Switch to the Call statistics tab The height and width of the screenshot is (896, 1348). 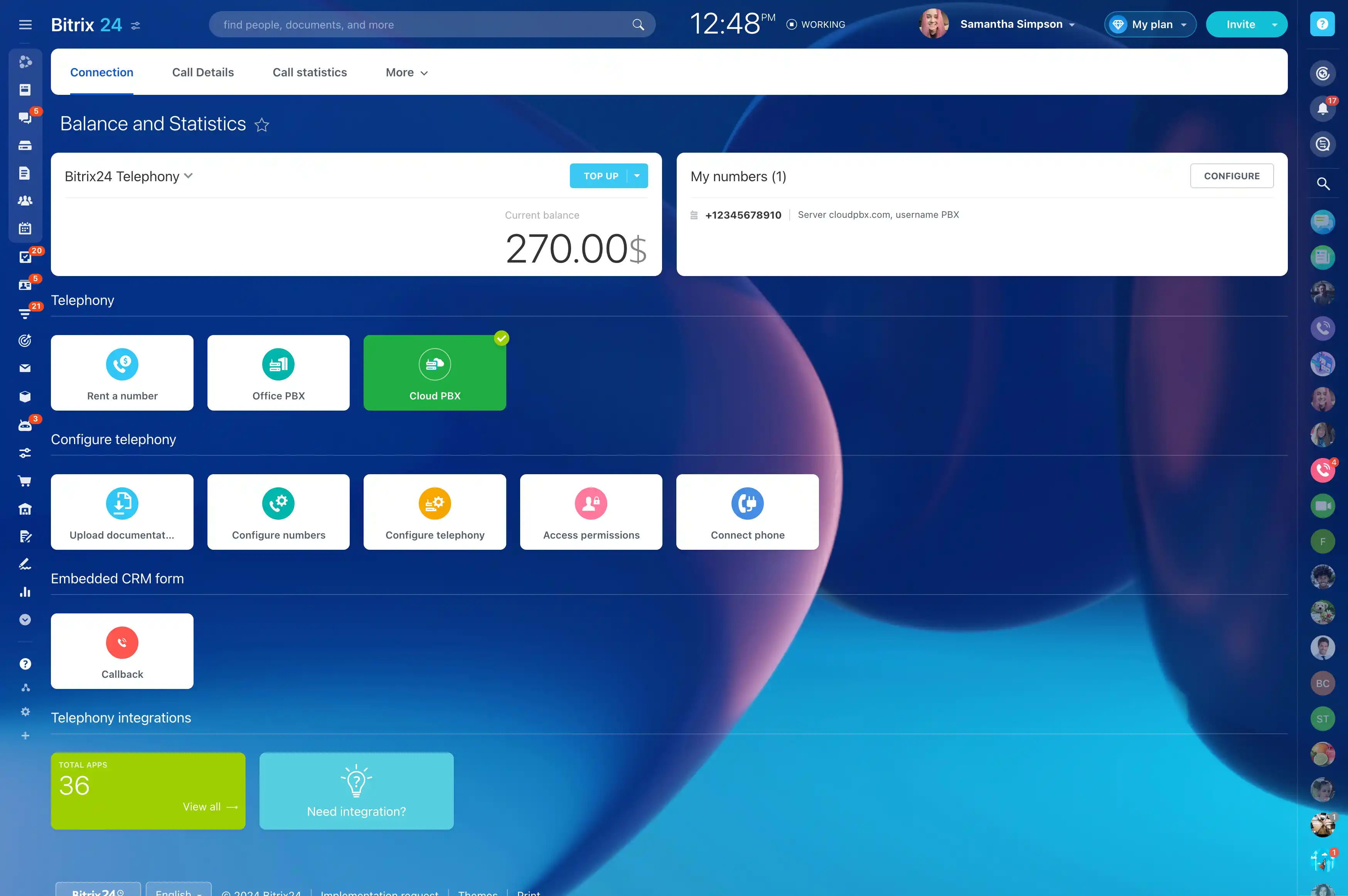(309, 72)
